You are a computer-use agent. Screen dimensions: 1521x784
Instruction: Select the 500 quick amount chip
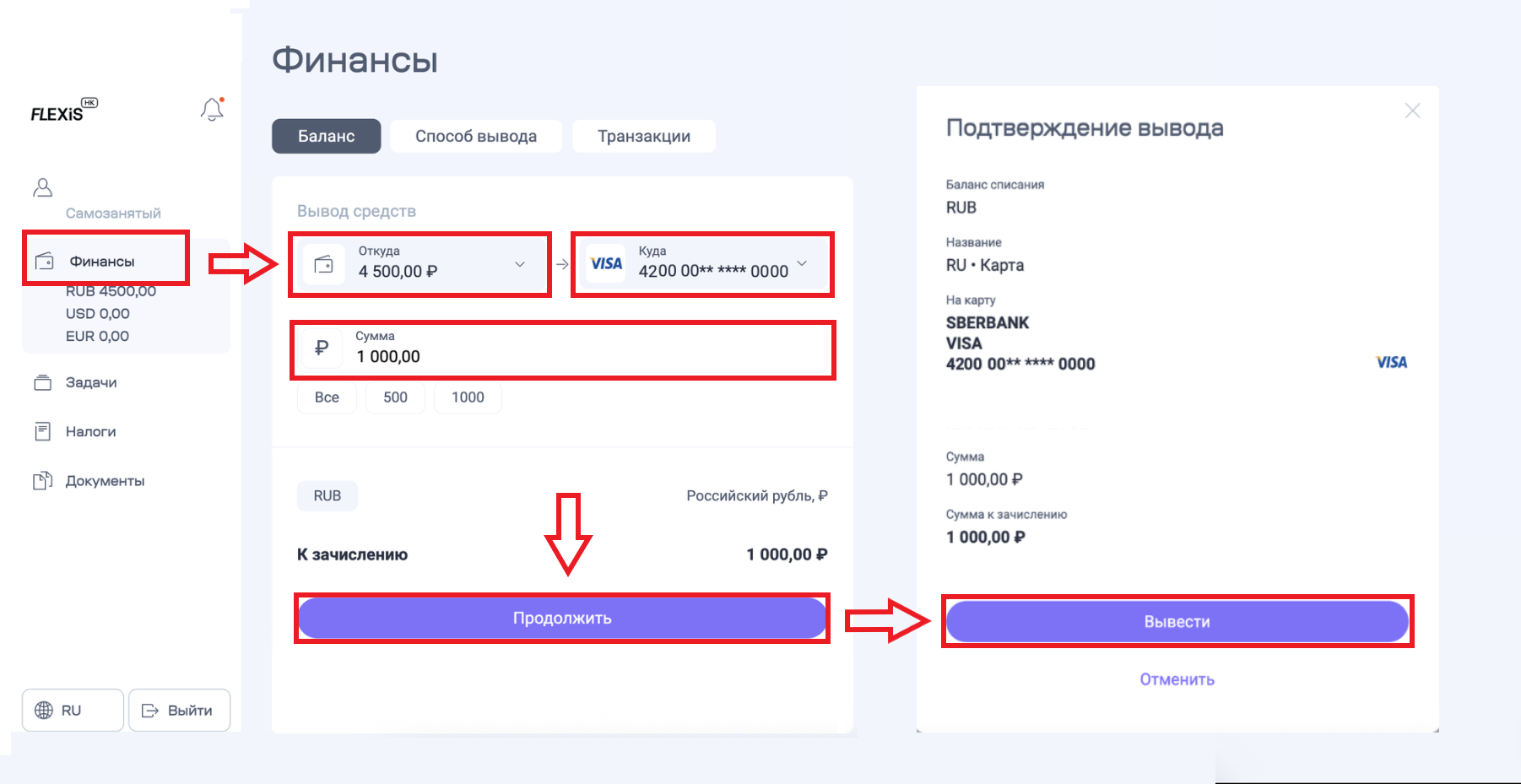[x=395, y=397]
